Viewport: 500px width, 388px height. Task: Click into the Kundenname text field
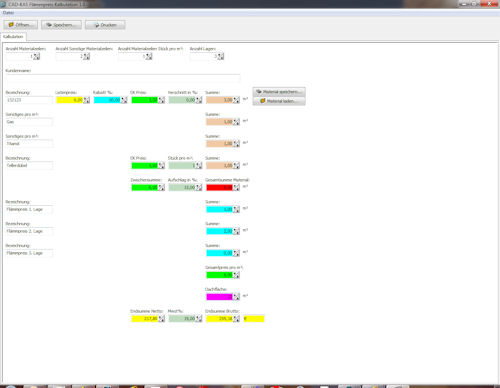(x=123, y=78)
